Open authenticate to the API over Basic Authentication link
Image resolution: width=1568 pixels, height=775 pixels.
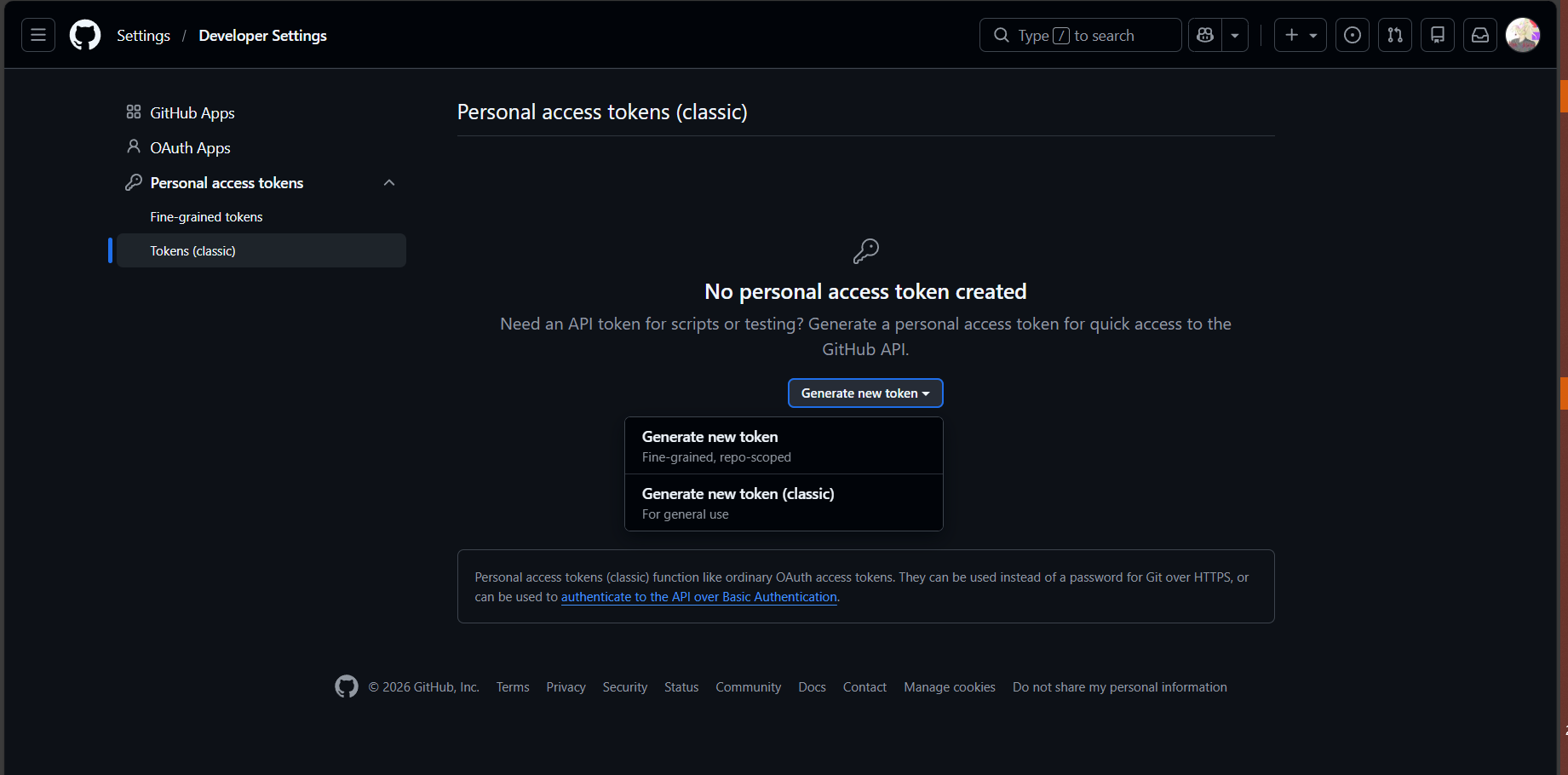(698, 597)
